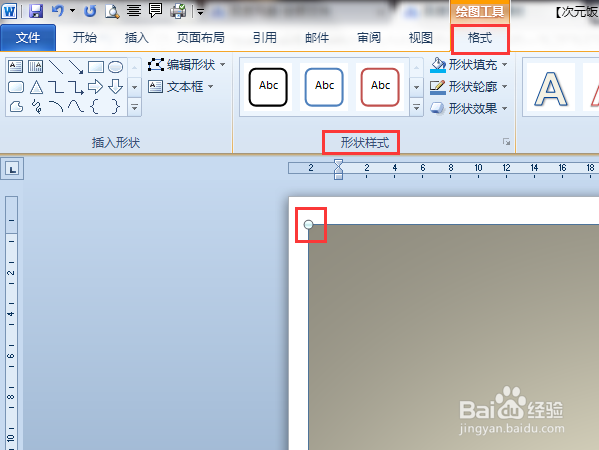Click the Quick Print printer icon
599x450 pixels.
pyautogui.click(x=178, y=11)
